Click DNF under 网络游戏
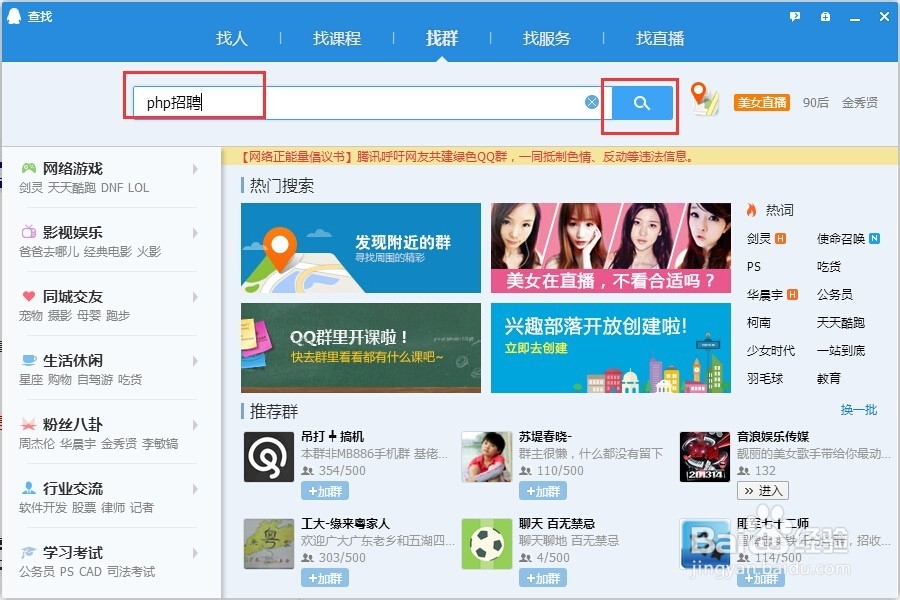900x600 pixels. click(111, 188)
